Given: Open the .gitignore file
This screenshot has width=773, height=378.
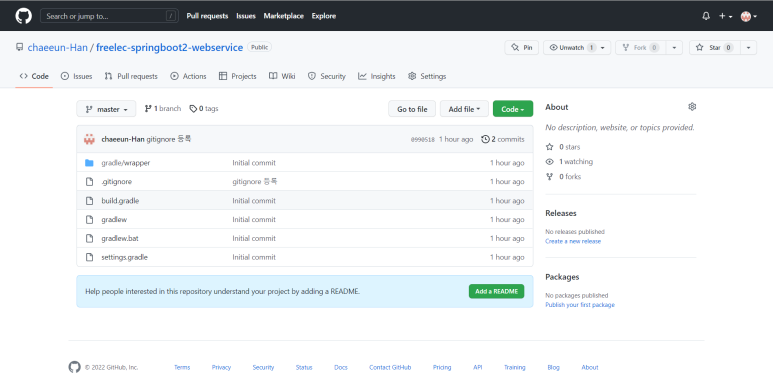Looking at the screenshot, I should (116, 182).
